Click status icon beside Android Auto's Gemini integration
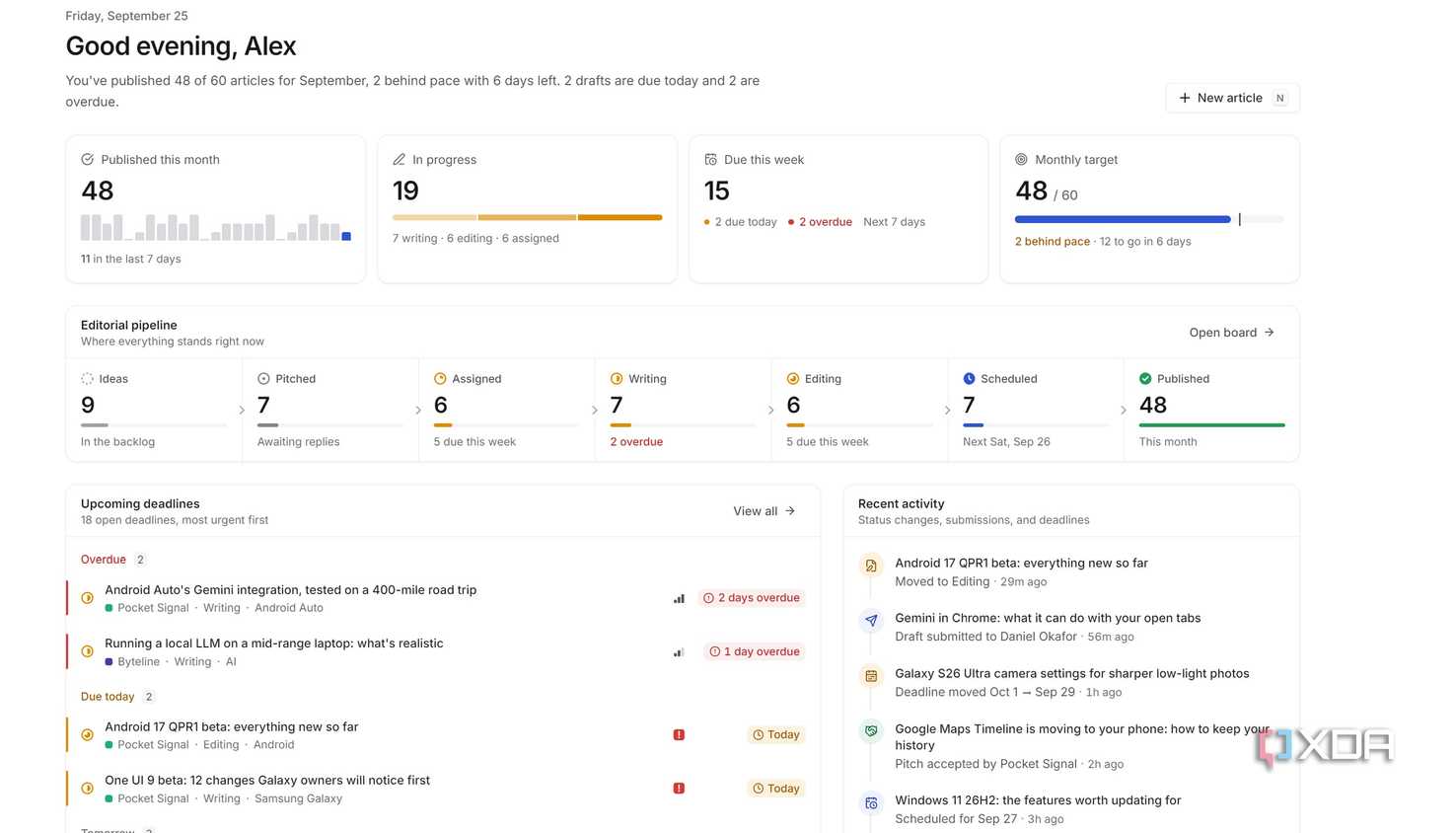The height and width of the screenshot is (833, 1456). tap(87, 598)
